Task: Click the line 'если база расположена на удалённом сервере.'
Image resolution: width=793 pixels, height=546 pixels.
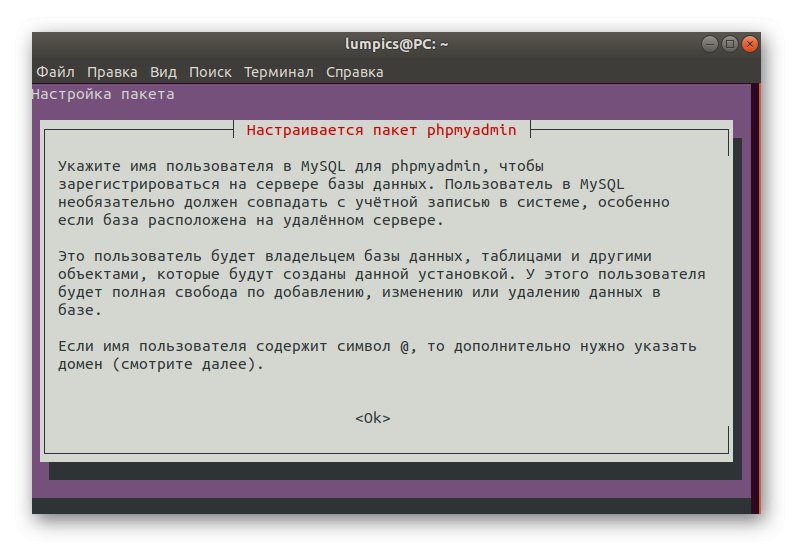Action: point(251,220)
